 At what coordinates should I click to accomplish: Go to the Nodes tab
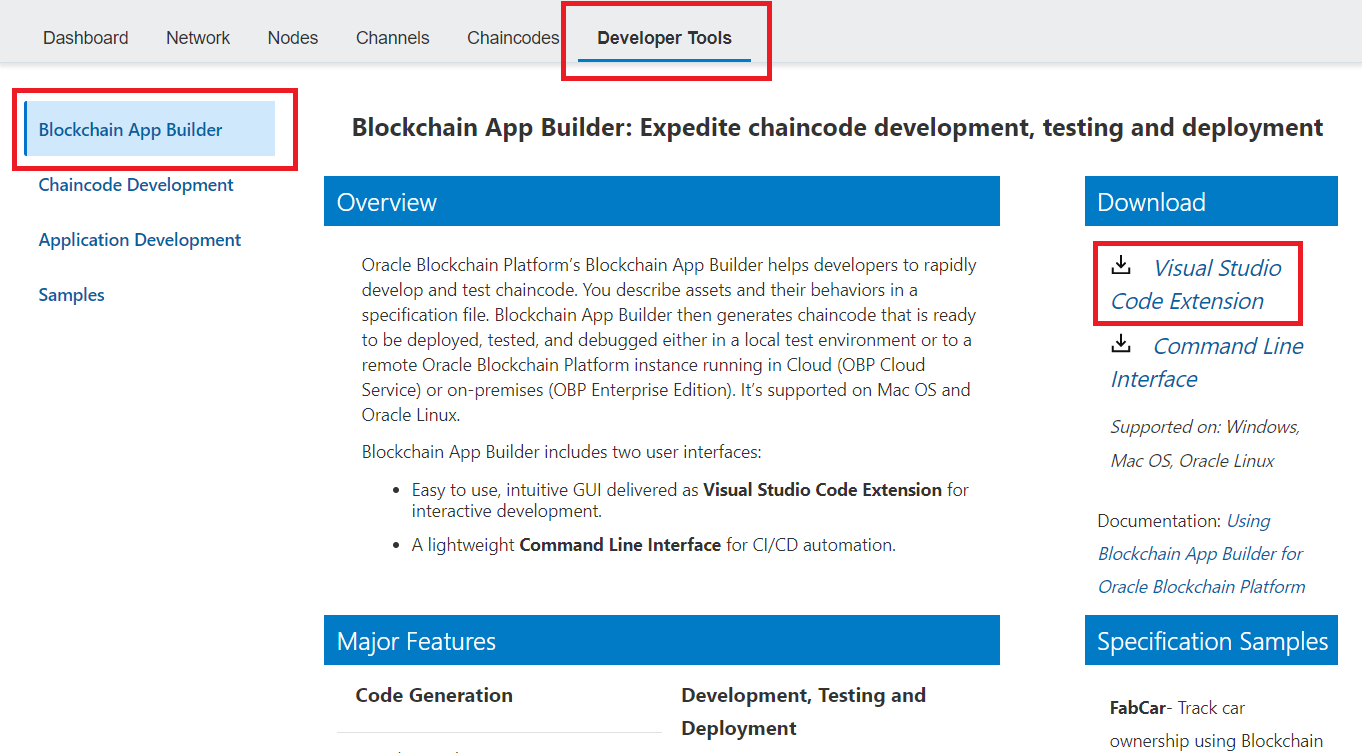(x=293, y=38)
